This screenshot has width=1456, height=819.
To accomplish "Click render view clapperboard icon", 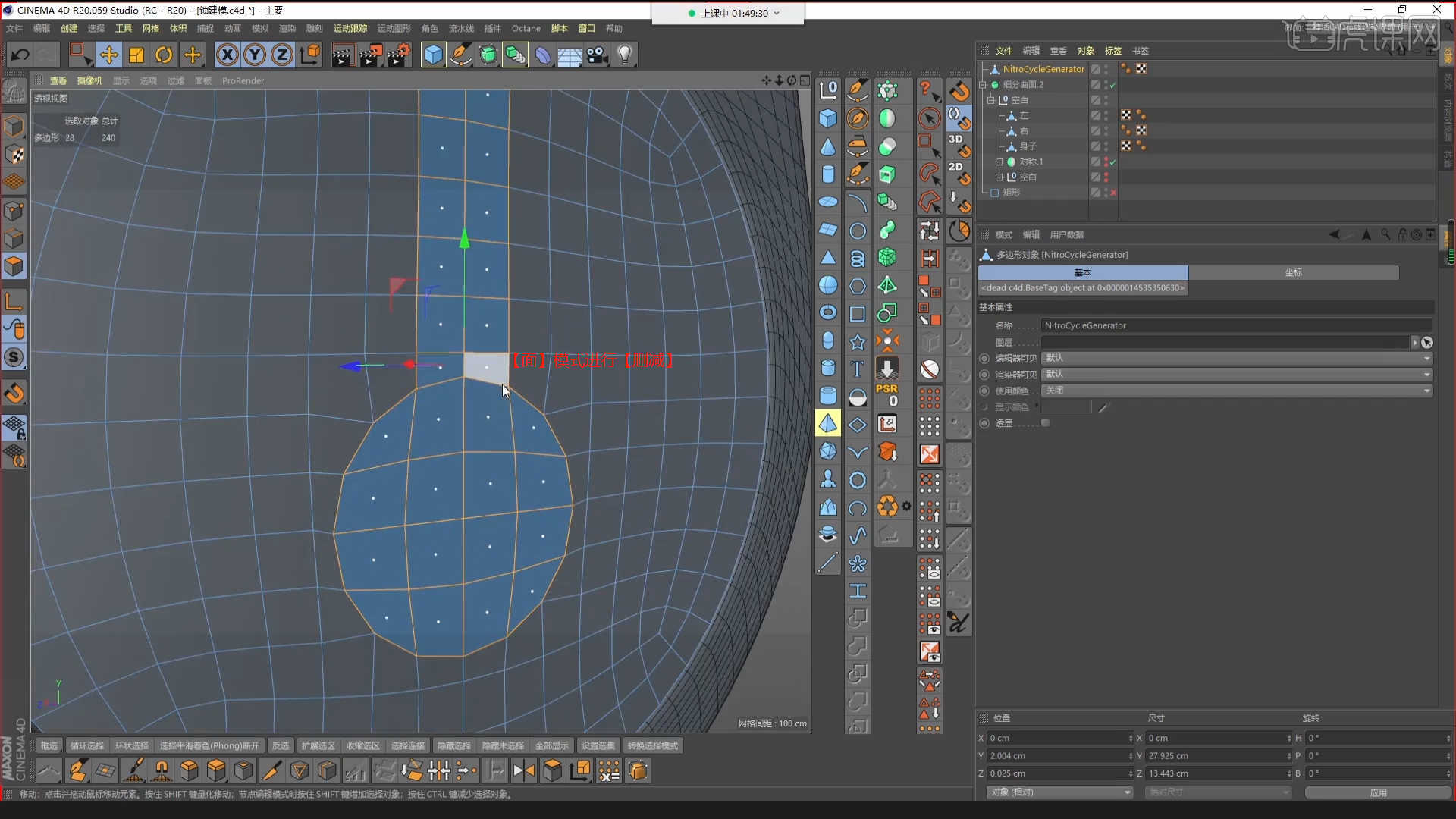I will tap(343, 55).
